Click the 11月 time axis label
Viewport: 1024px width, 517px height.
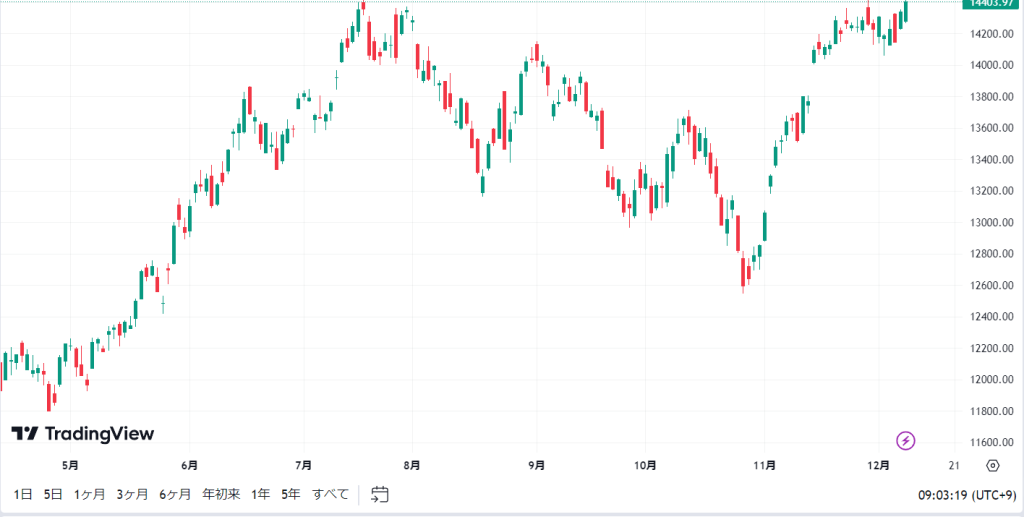(764, 465)
